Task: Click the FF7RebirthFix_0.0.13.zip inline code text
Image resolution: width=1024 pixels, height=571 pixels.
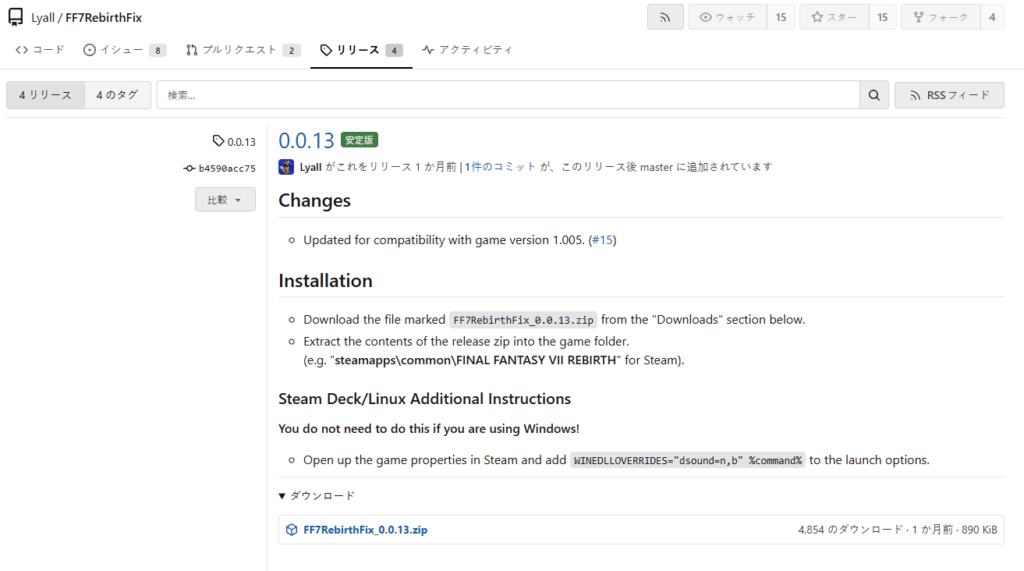Action: pos(523,320)
